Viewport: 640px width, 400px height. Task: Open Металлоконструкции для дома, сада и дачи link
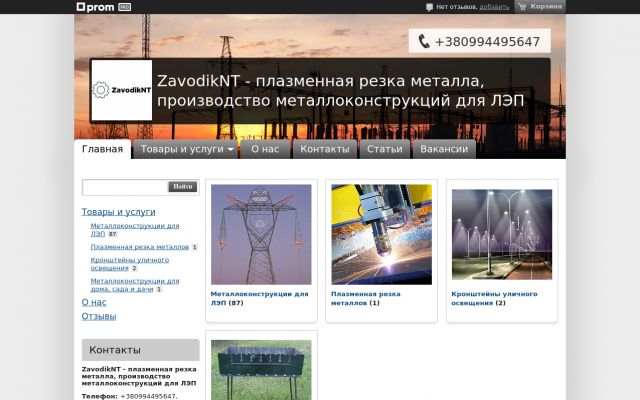[135, 285]
